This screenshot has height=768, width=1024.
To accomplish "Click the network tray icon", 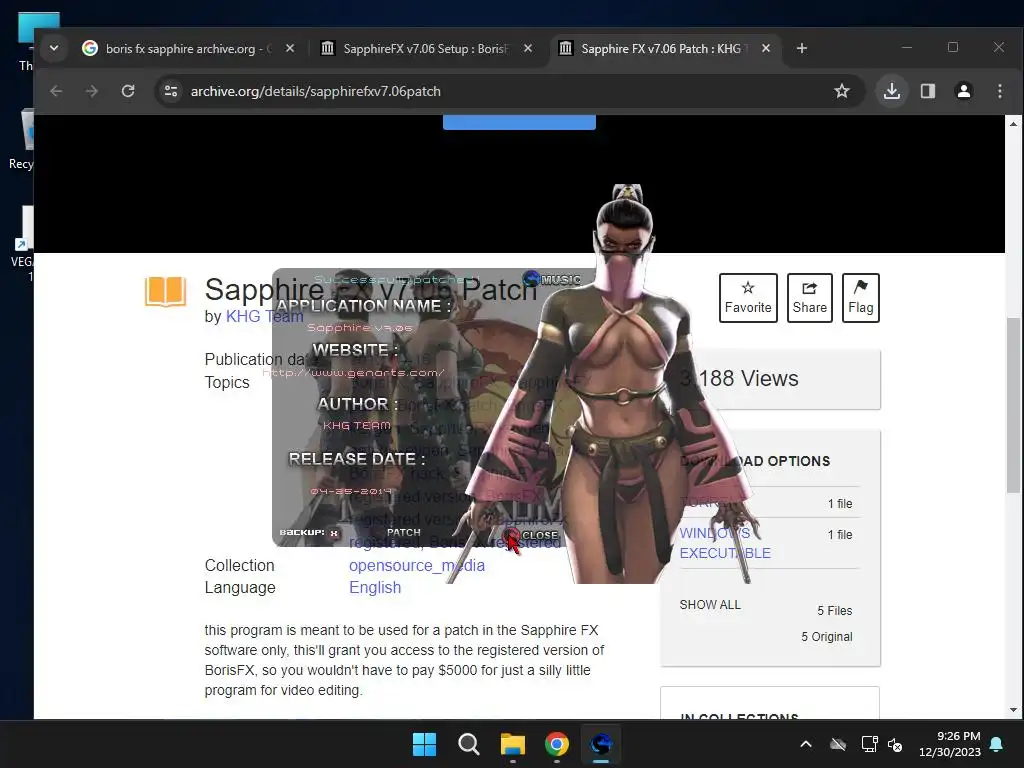I will tap(869, 744).
